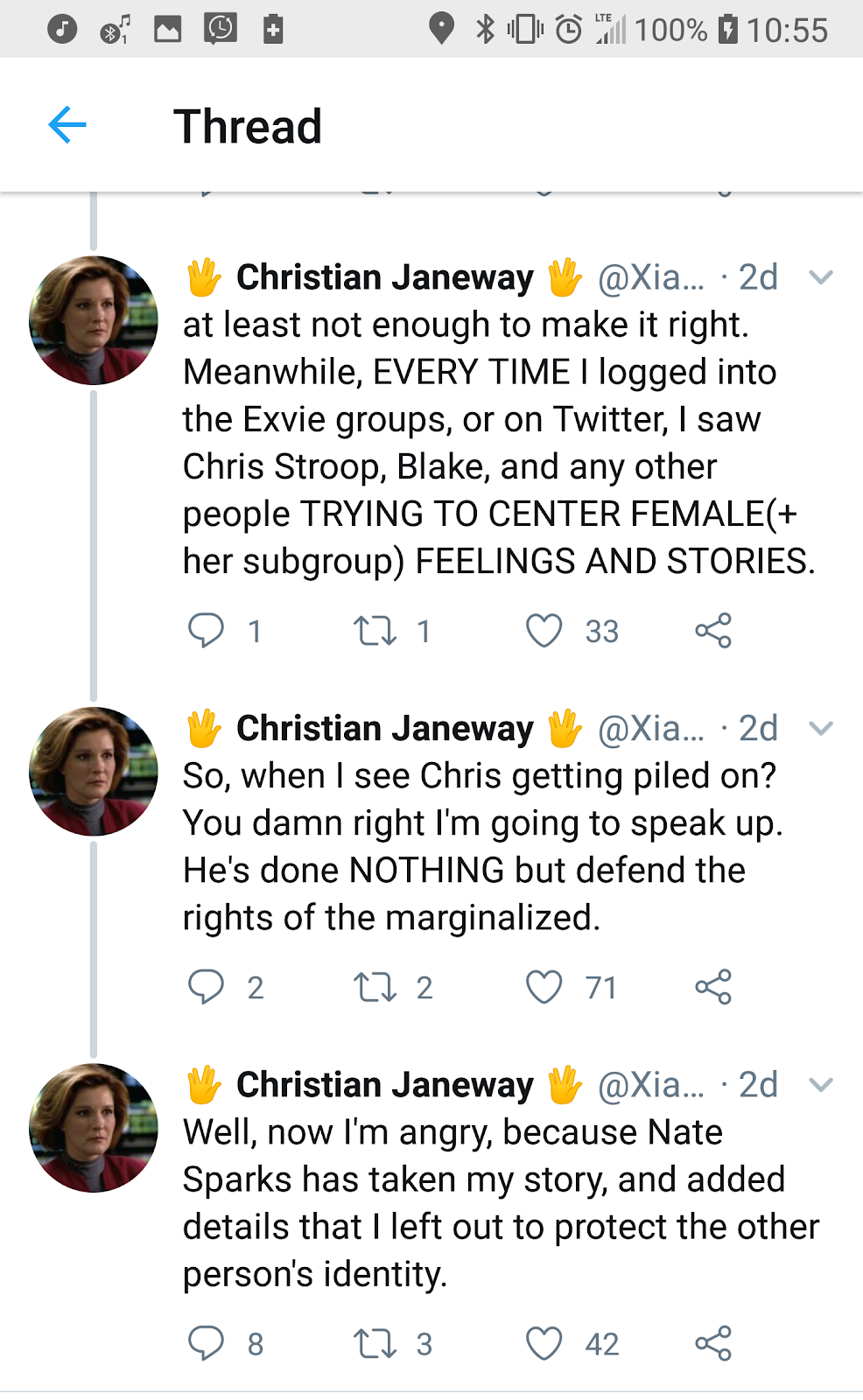Share the 'You damn right' tweet

coord(712,987)
